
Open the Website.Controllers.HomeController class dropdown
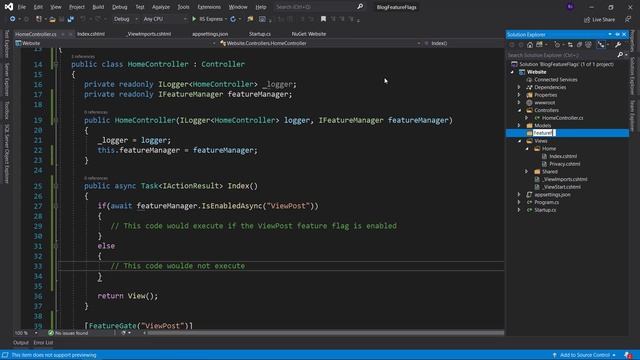point(320,43)
